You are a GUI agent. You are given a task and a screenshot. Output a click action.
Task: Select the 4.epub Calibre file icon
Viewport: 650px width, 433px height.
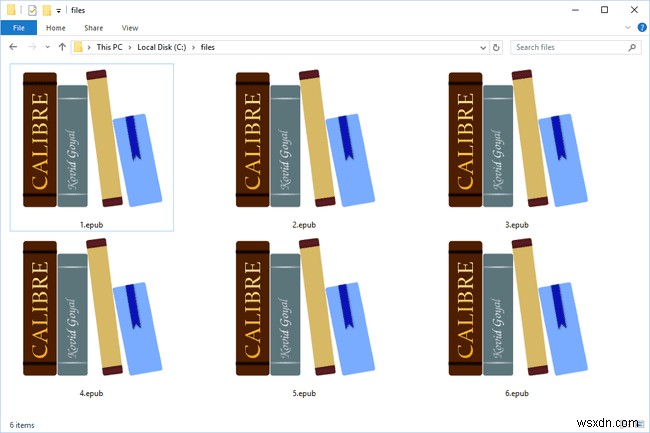click(92, 307)
